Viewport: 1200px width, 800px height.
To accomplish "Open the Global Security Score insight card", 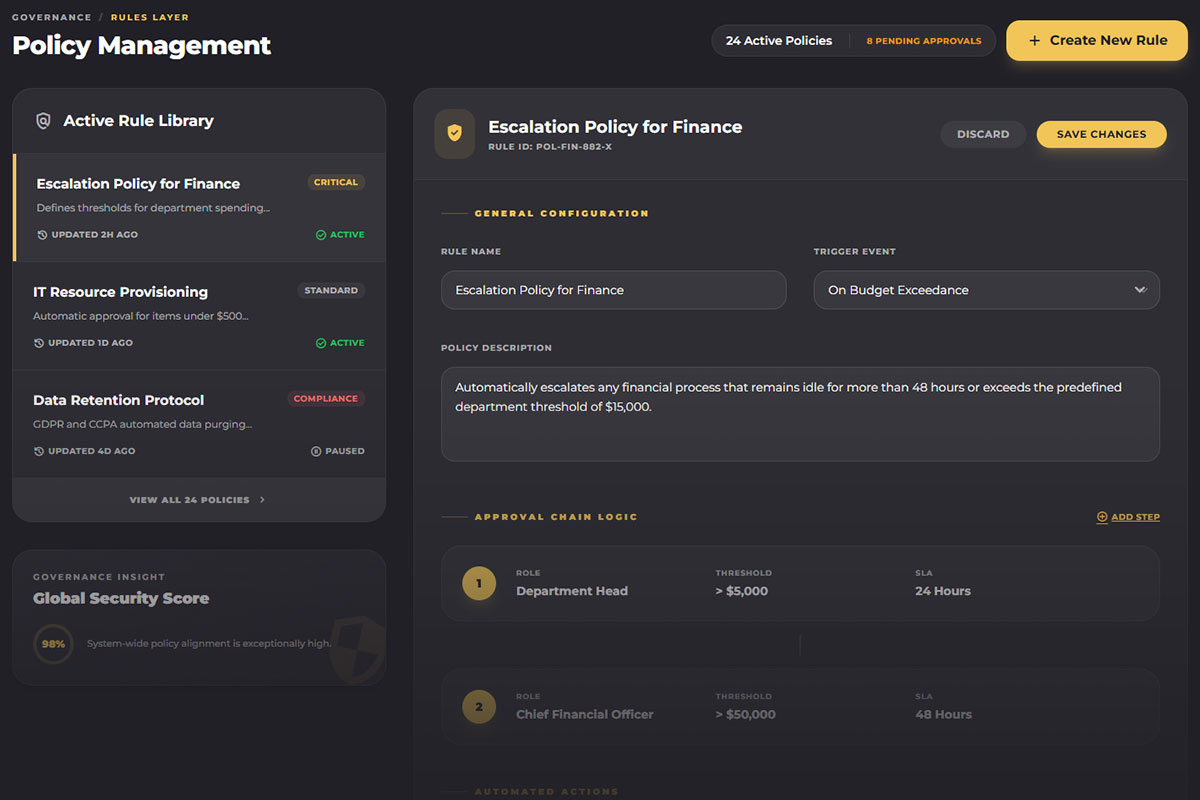I will tap(199, 618).
